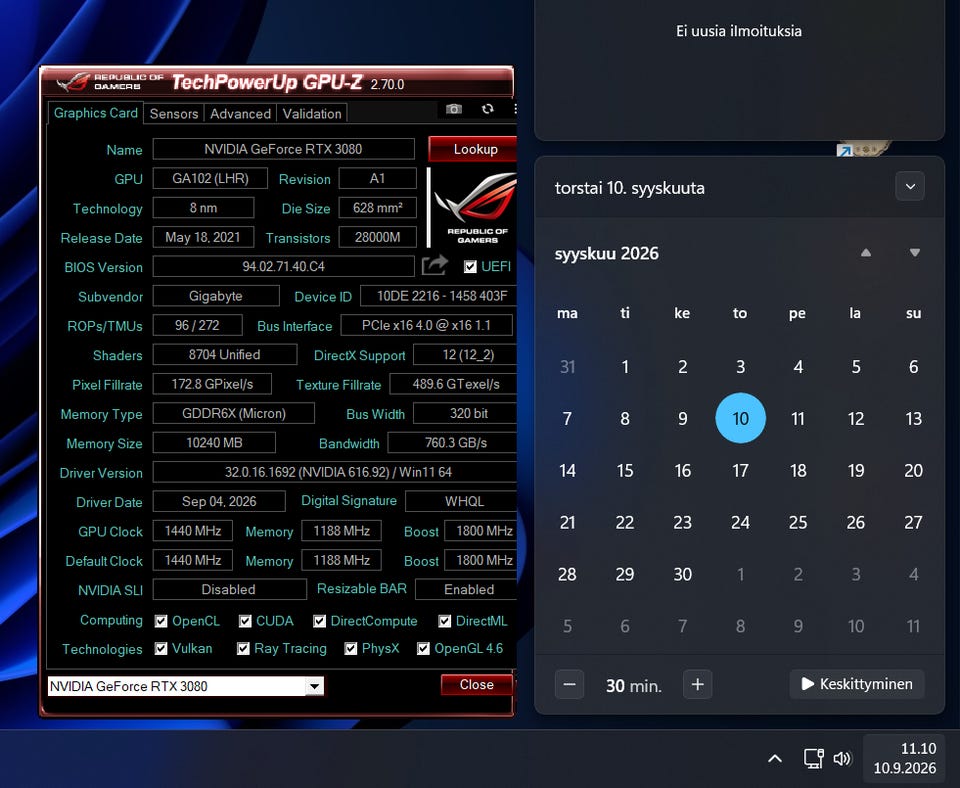Image resolution: width=960 pixels, height=788 pixels.
Task: Click the Name field NVIDIA GeForce RTX 3080
Action: [x=283, y=149]
